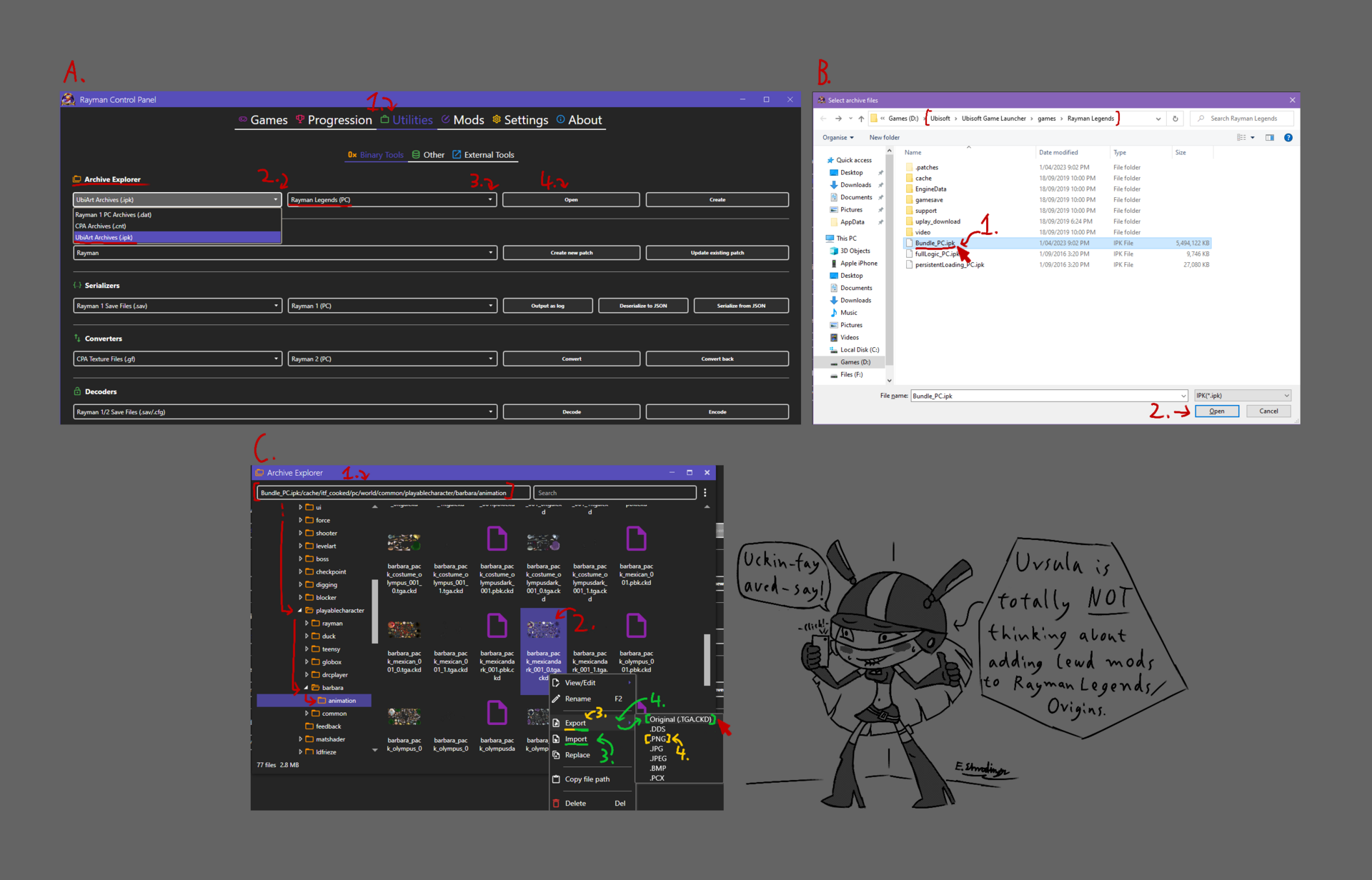Image resolution: width=1372 pixels, height=880 pixels.
Task: Open the External Tools sub-tab
Action: 483,155
